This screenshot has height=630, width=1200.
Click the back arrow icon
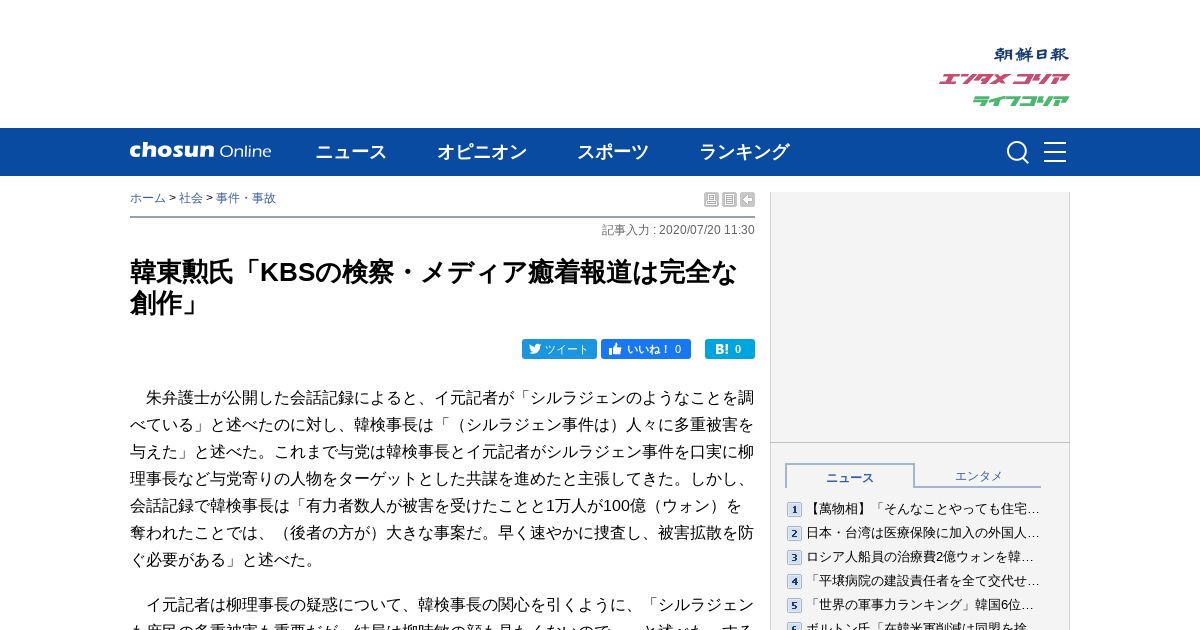pos(747,199)
